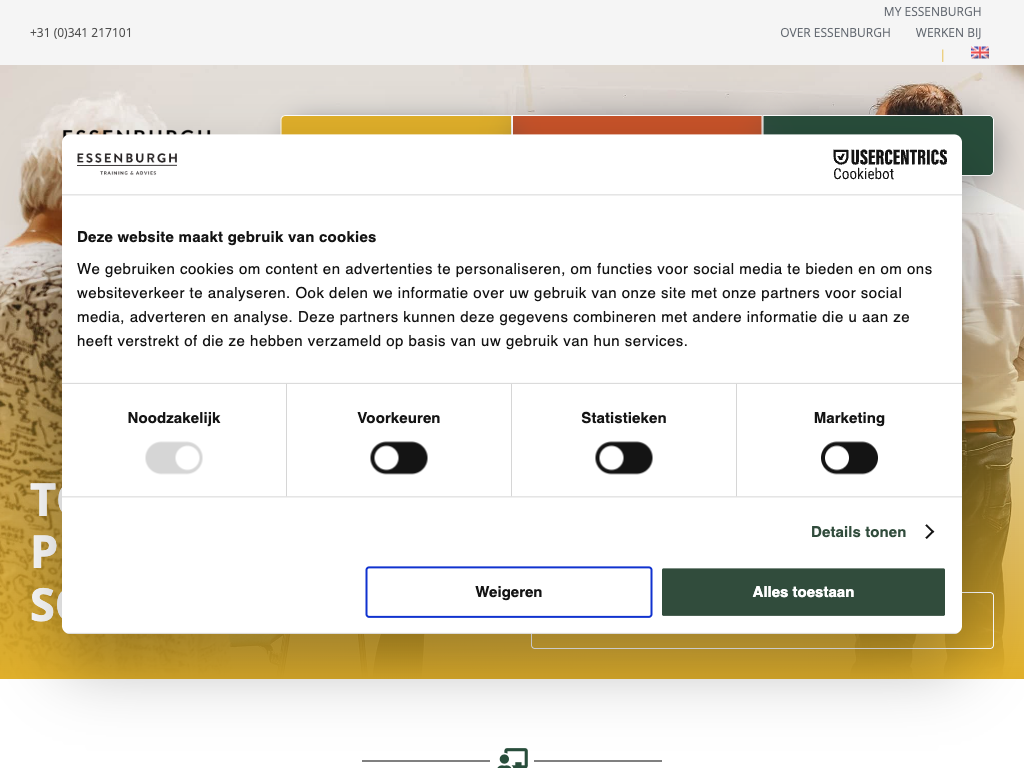Image resolution: width=1024 pixels, height=768 pixels.
Task: Open the WERKEN BIJ link
Action: point(948,33)
